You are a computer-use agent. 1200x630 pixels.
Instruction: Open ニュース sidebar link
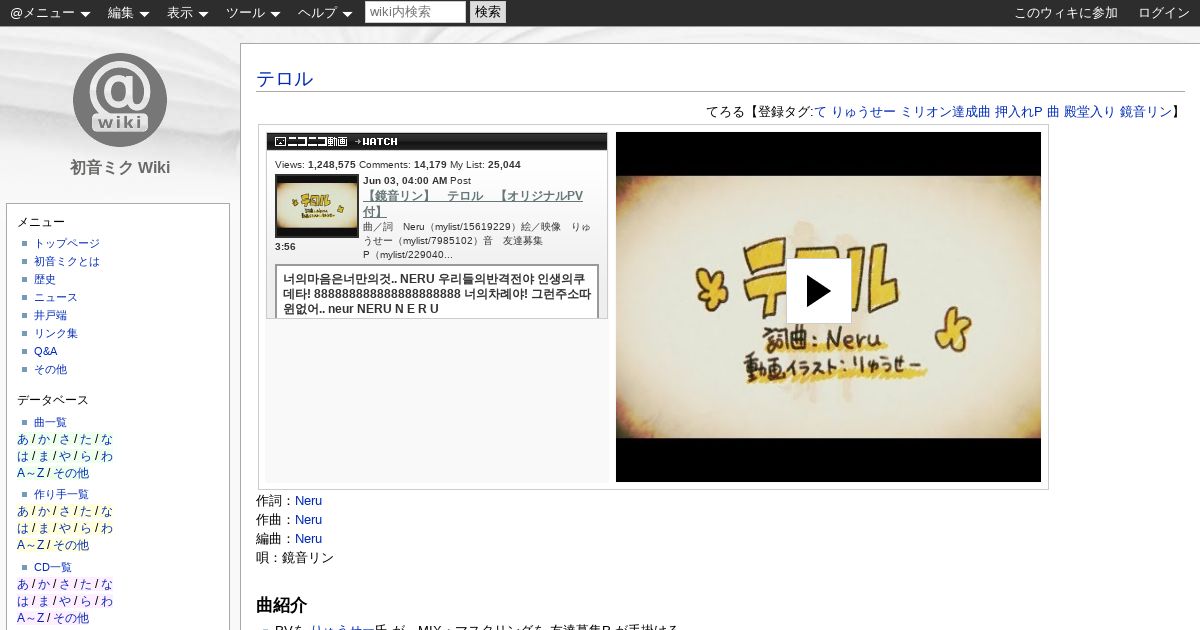tap(56, 297)
